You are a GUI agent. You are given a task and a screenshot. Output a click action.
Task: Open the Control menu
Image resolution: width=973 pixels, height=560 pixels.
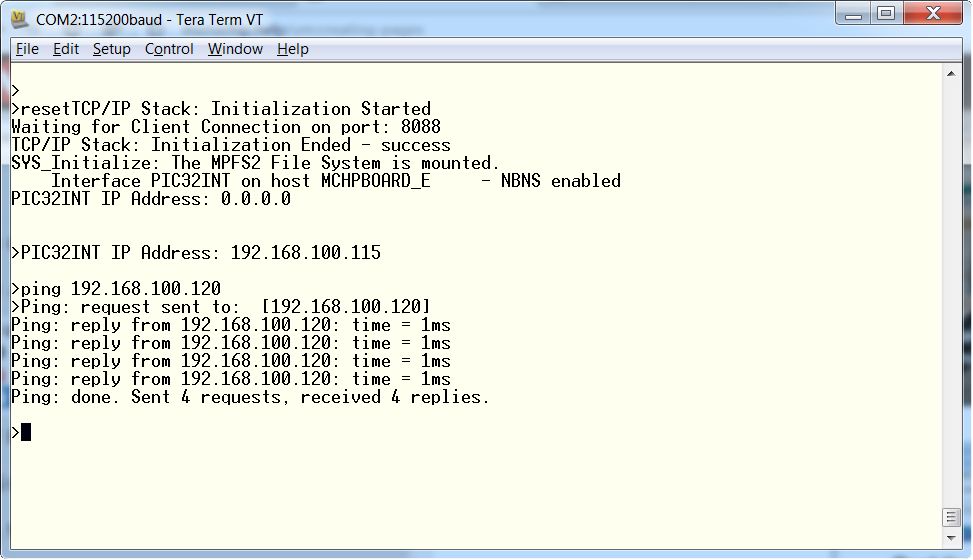pos(169,49)
